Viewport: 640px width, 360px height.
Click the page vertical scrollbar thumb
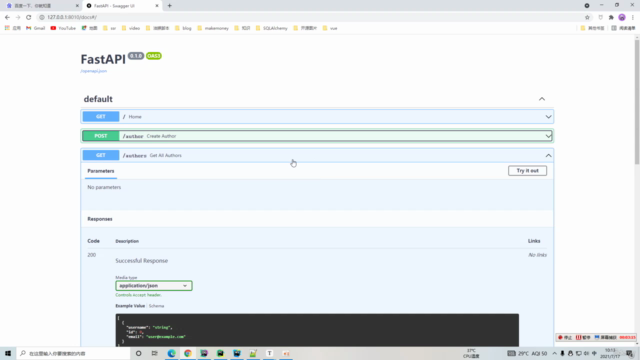[637, 102]
